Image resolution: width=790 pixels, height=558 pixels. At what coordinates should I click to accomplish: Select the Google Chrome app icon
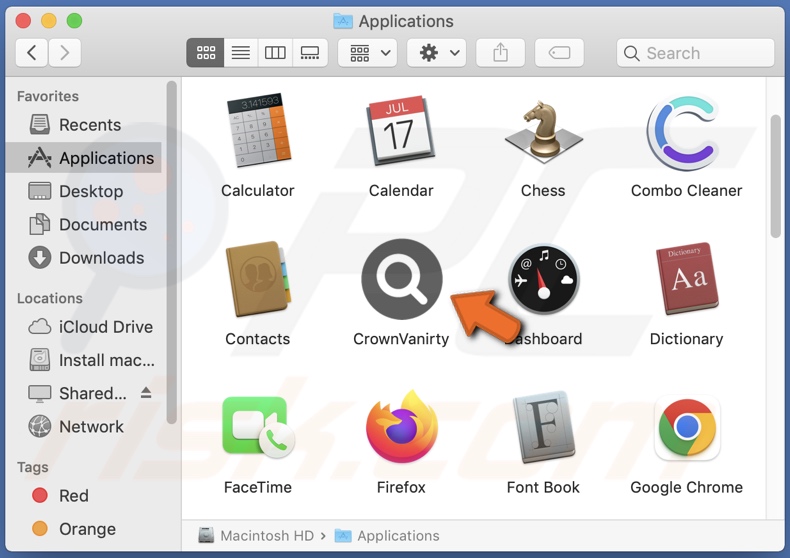pos(687,428)
